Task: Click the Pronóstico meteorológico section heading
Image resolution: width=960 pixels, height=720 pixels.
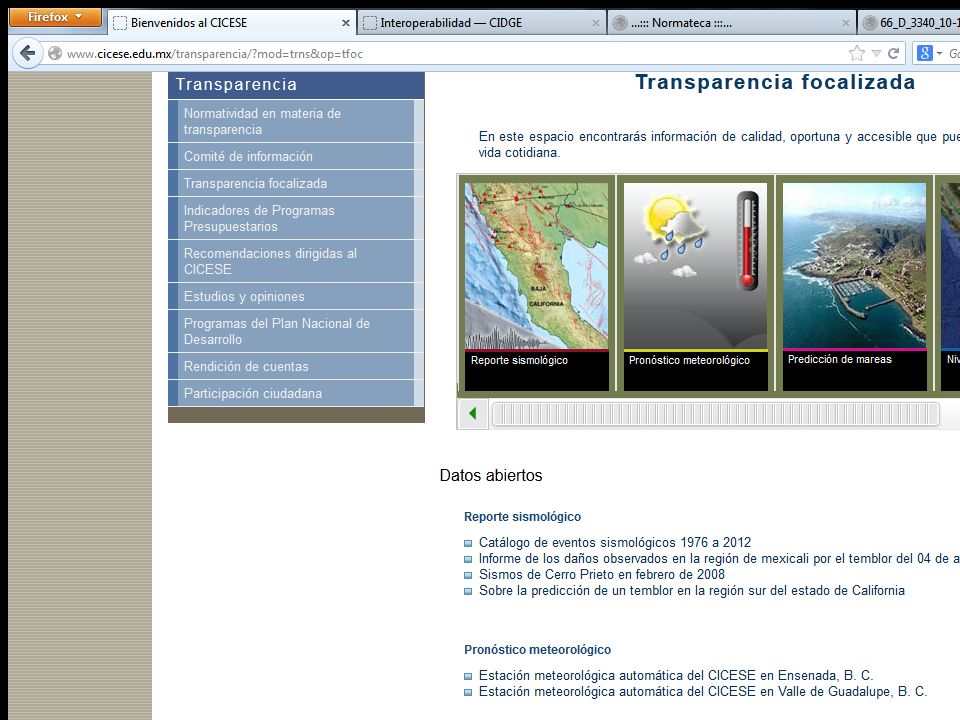Action: coord(538,650)
